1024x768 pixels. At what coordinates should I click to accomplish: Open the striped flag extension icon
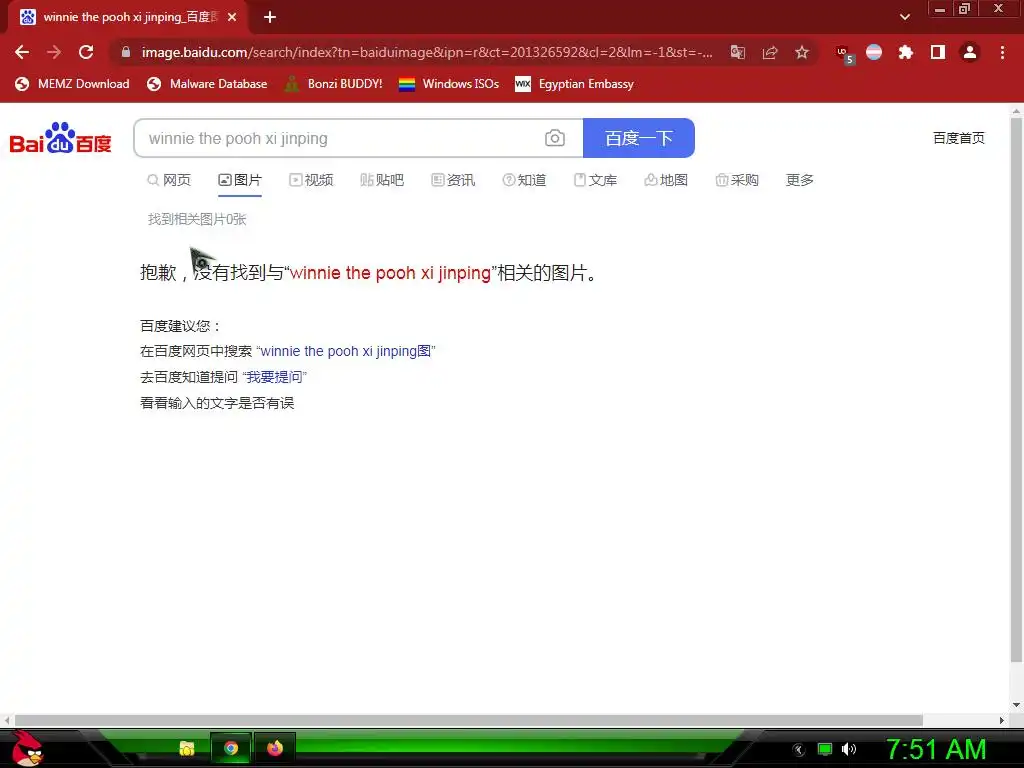(874, 52)
